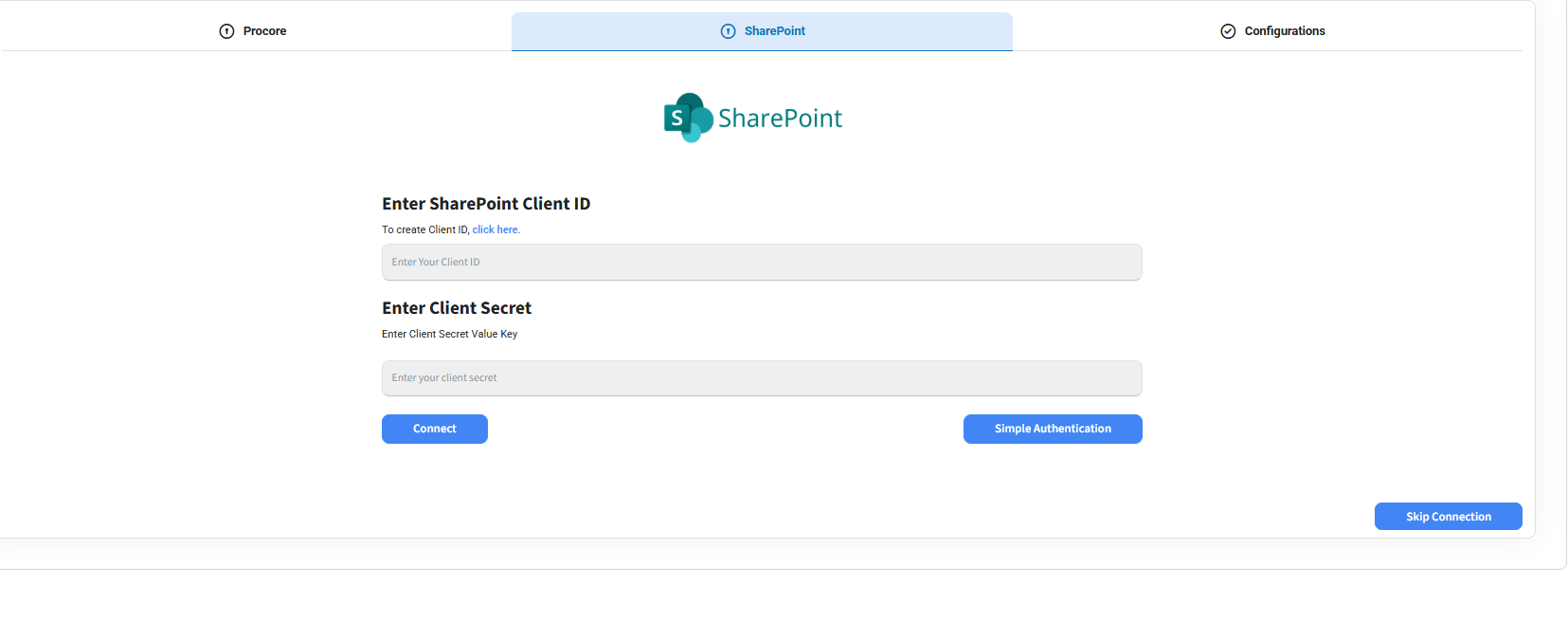Switch to the Procore tab
This screenshot has height=622, width=1568.
pyautogui.click(x=264, y=31)
